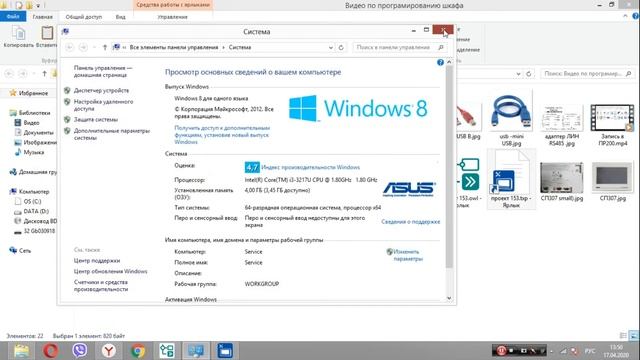Click 4,7 performance rating badge

[x=252, y=167]
